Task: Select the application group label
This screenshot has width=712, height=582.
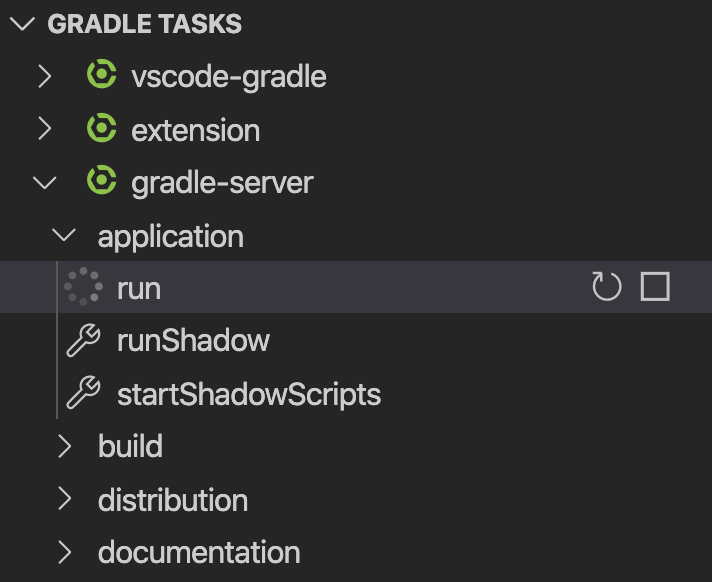Action: 171,237
